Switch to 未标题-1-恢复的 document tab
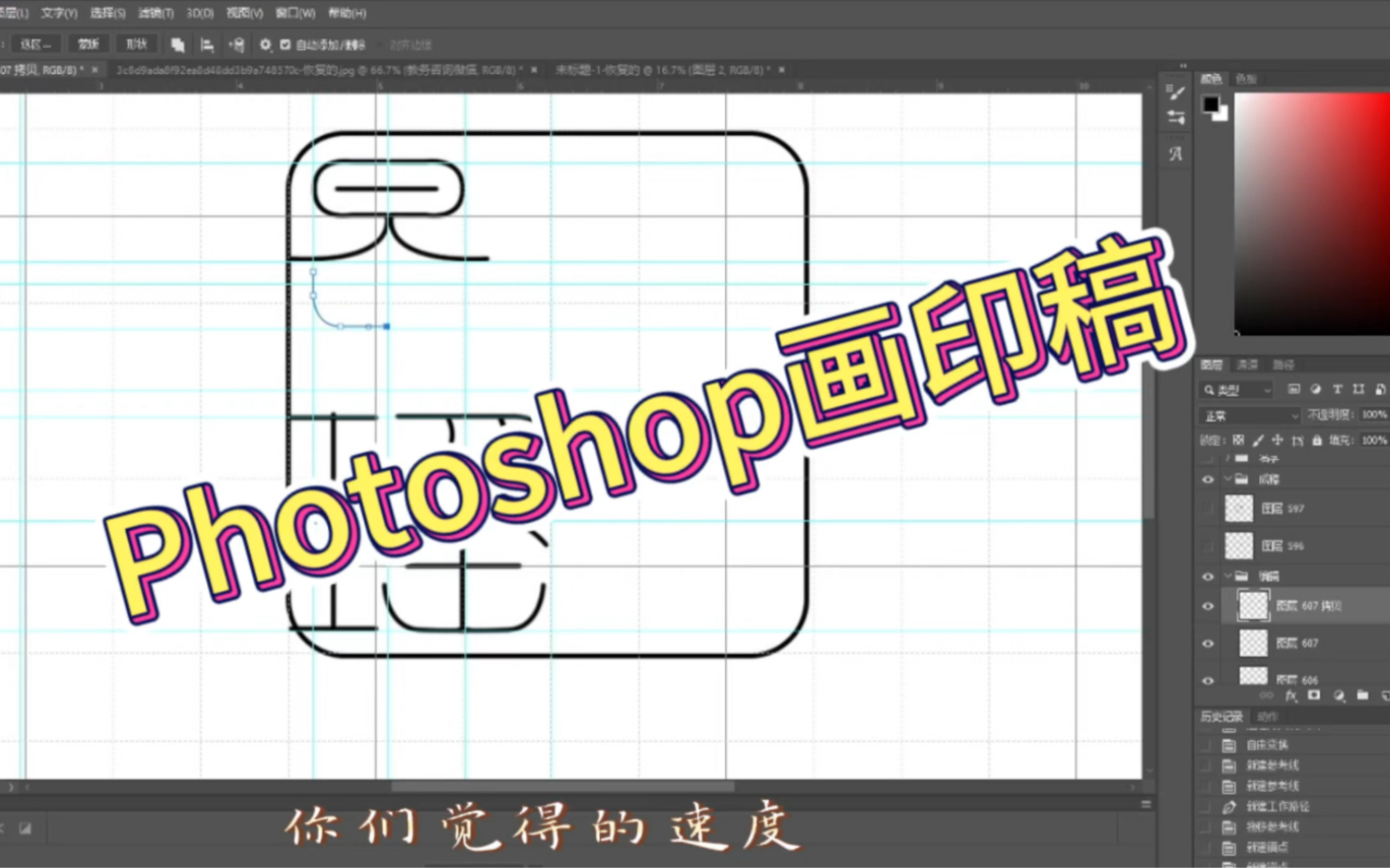 (661, 70)
